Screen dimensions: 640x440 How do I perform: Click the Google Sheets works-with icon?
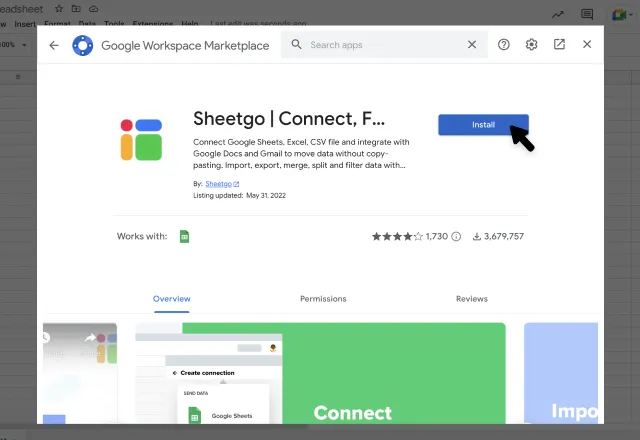click(184, 236)
